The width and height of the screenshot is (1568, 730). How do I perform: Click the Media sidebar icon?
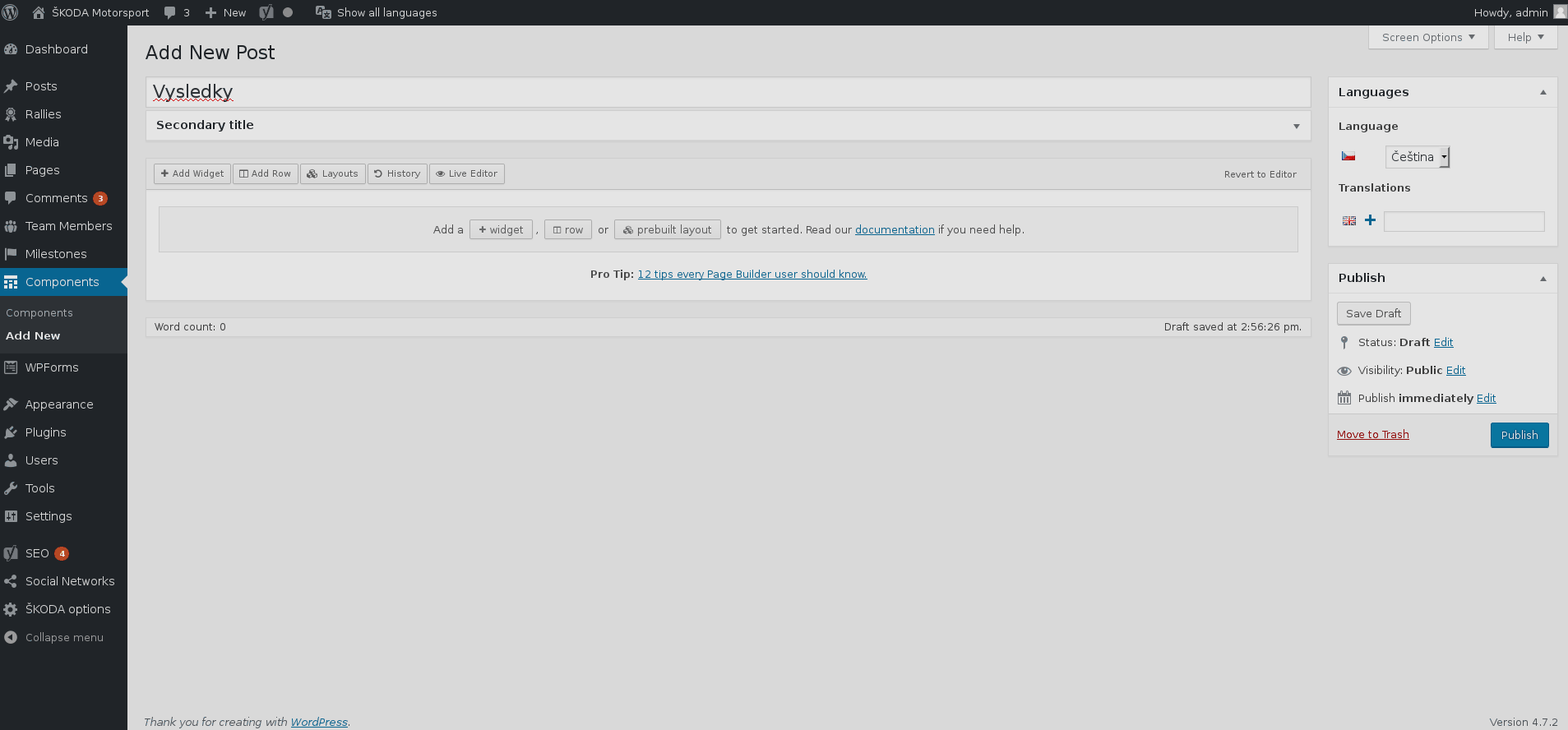coord(11,142)
